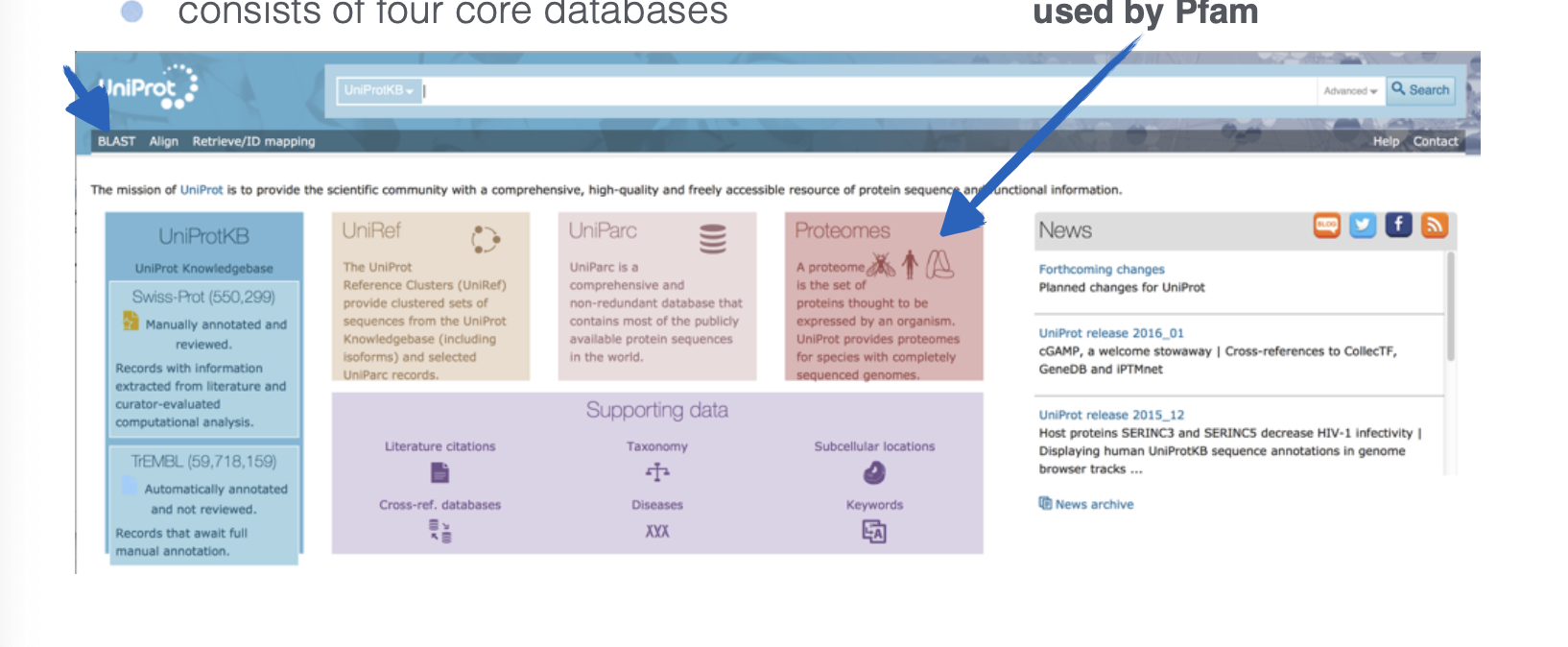Click the Taxonomy tree icon
Viewport: 1568px width, 647px height.
coord(657,472)
